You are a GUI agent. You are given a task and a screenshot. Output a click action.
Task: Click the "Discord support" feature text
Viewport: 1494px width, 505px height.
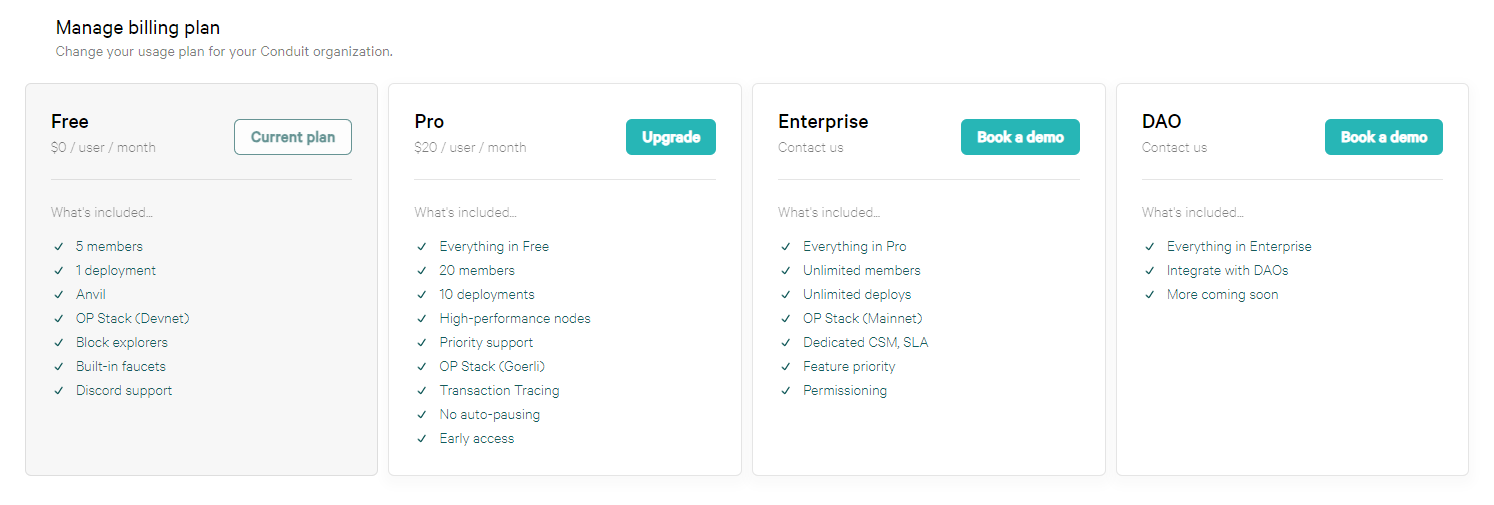click(124, 391)
